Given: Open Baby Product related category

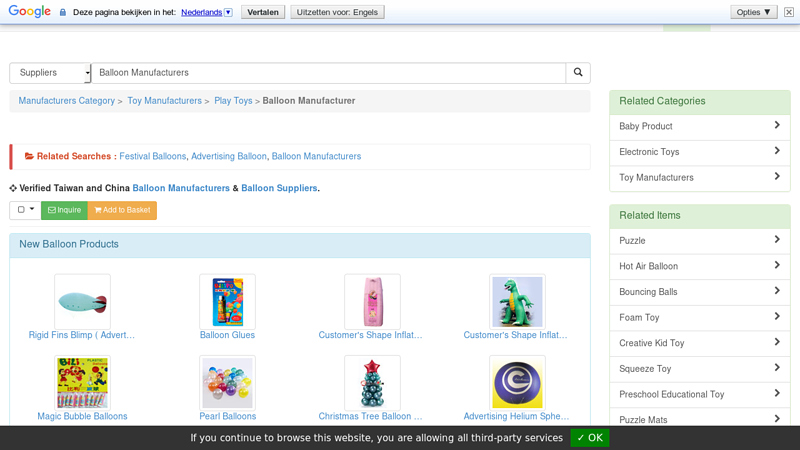Looking at the screenshot, I should pyautogui.click(x=699, y=127).
